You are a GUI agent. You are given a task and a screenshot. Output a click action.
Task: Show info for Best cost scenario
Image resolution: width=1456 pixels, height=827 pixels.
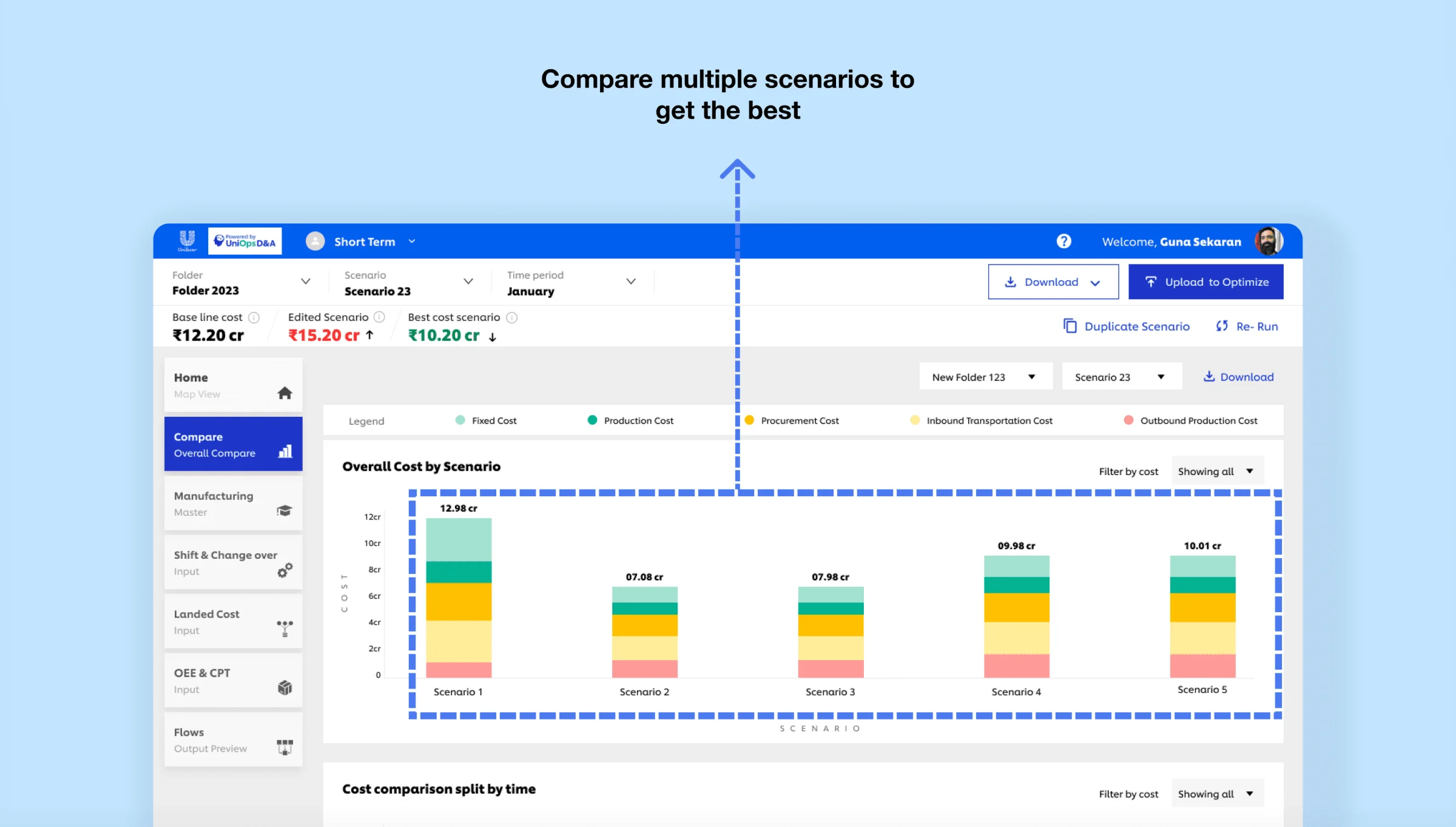pos(511,317)
